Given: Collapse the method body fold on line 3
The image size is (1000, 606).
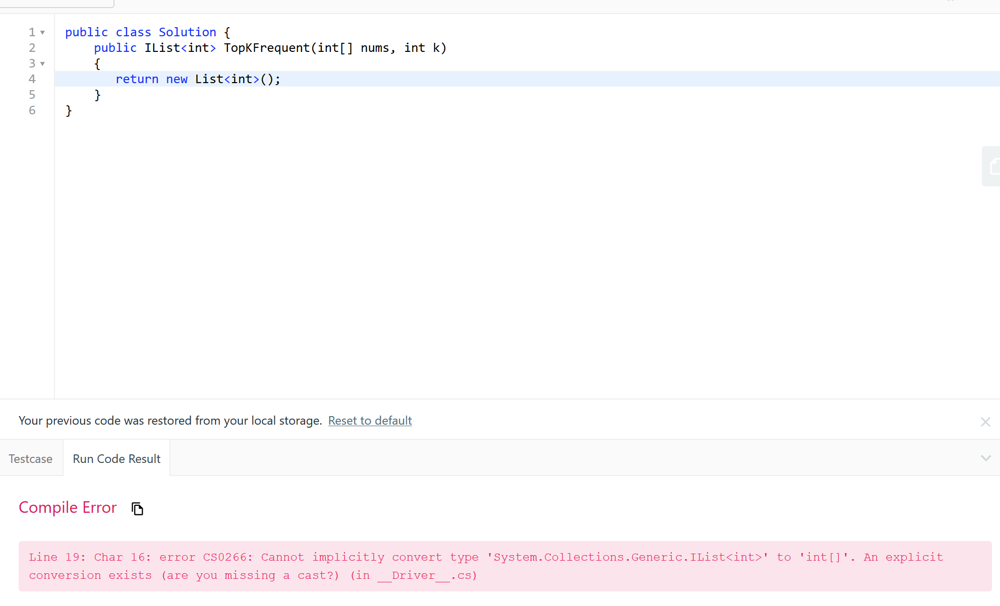Looking at the screenshot, I should [42, 64].
